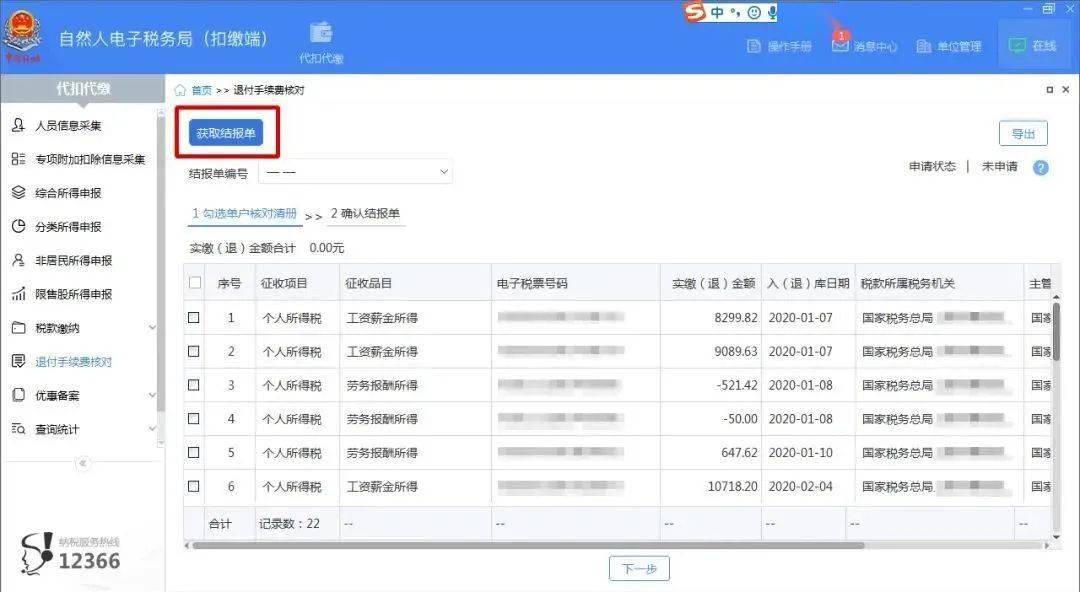Click the blue help question mark icon
The width and height of the screenshot is (1080, 592).
1041,167
